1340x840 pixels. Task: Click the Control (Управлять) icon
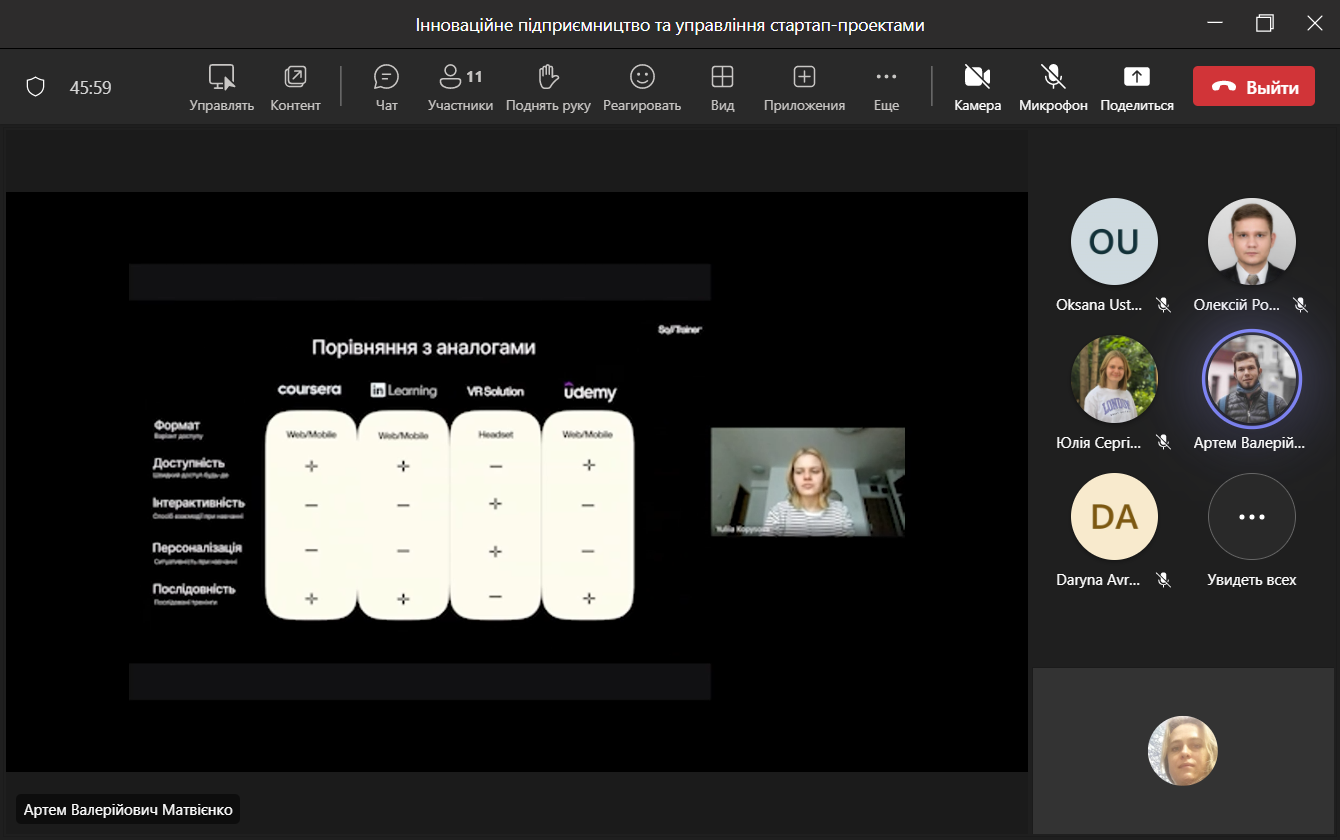pos(221,87)
